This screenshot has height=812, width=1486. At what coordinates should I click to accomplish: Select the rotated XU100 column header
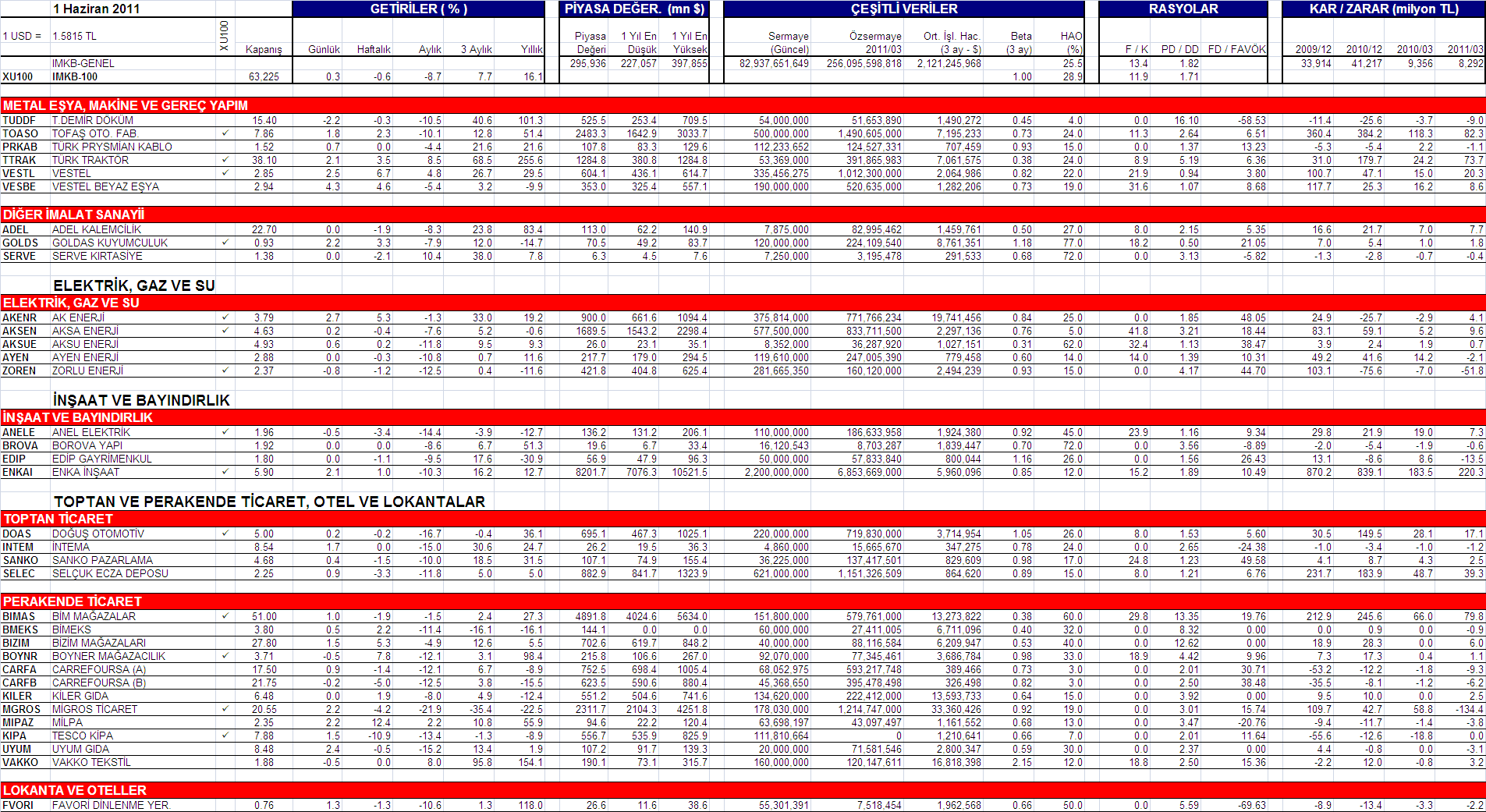coord(225,36)
